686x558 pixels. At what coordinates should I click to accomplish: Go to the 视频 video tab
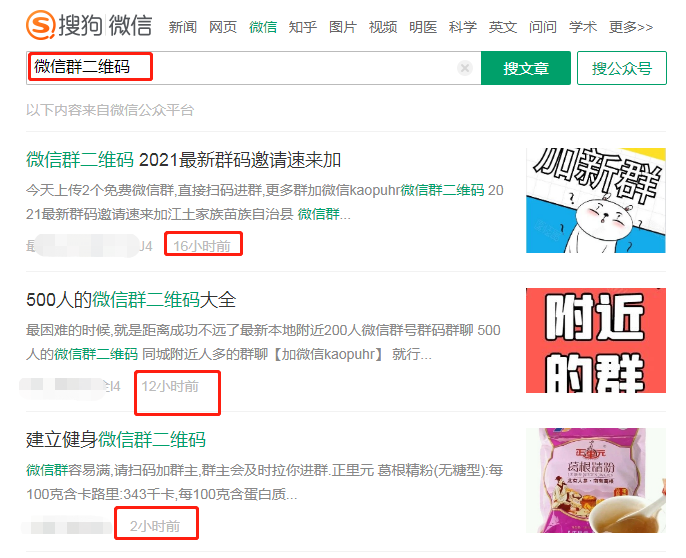(x=383, y=27)
